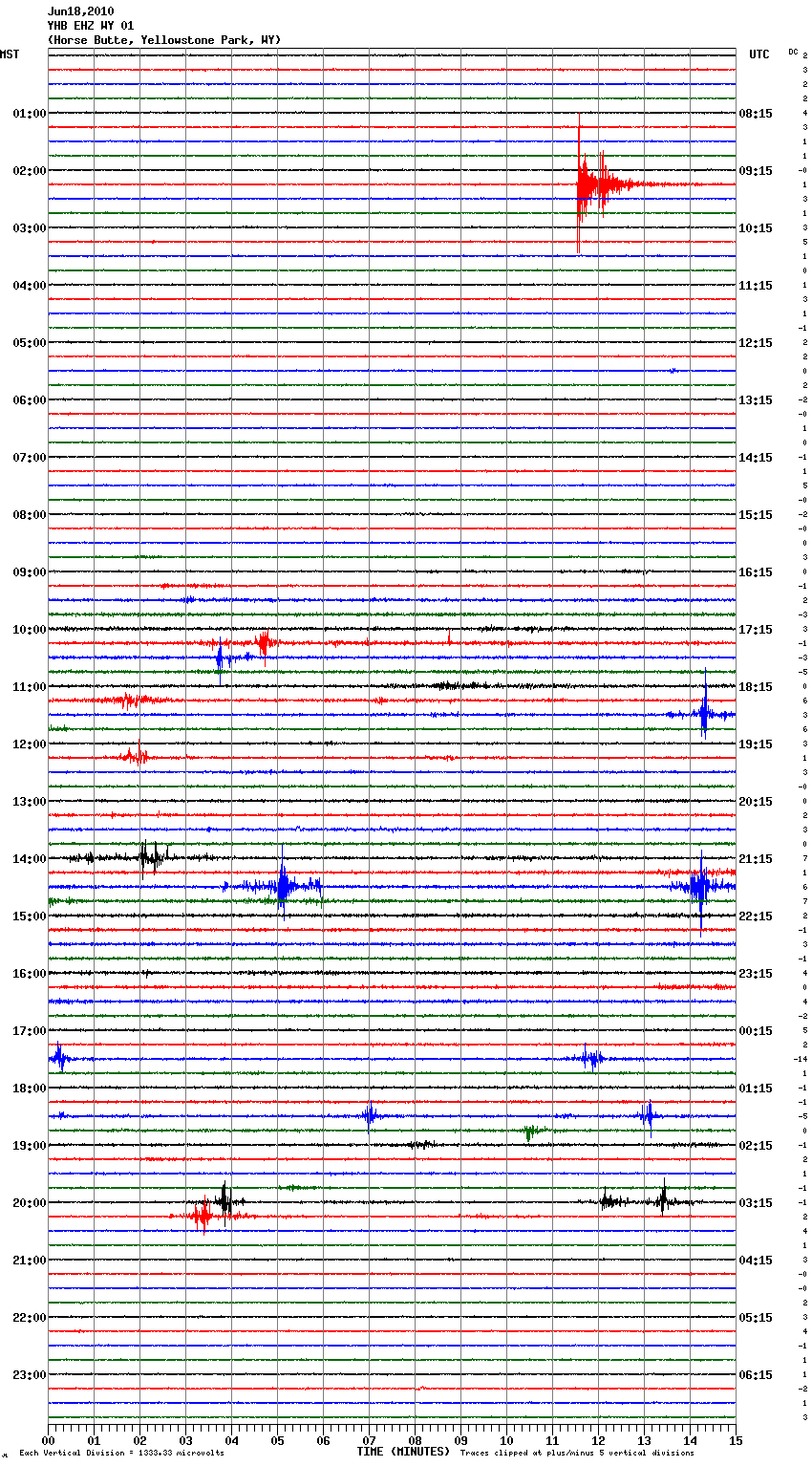Select the 10:00 MST time label

tap(30, 630)
